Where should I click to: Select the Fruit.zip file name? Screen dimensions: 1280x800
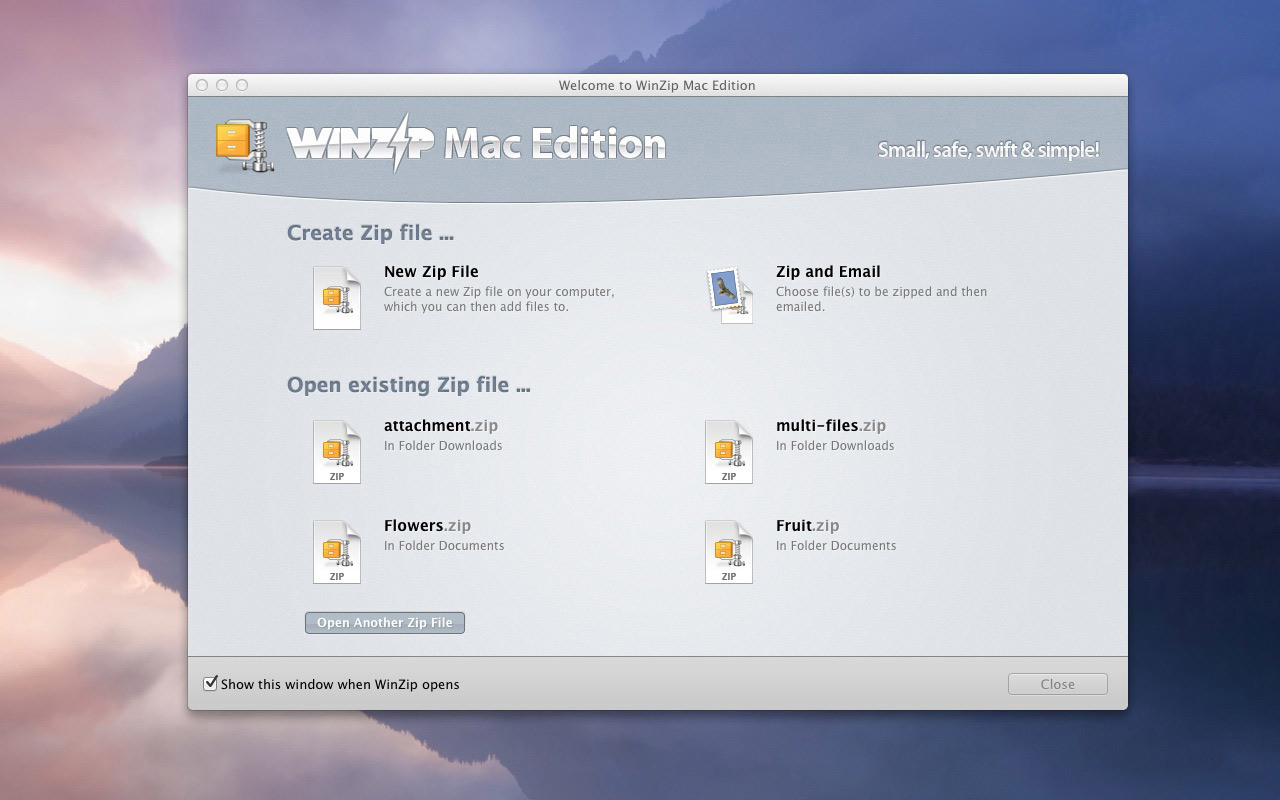click(x=807, y=525)
